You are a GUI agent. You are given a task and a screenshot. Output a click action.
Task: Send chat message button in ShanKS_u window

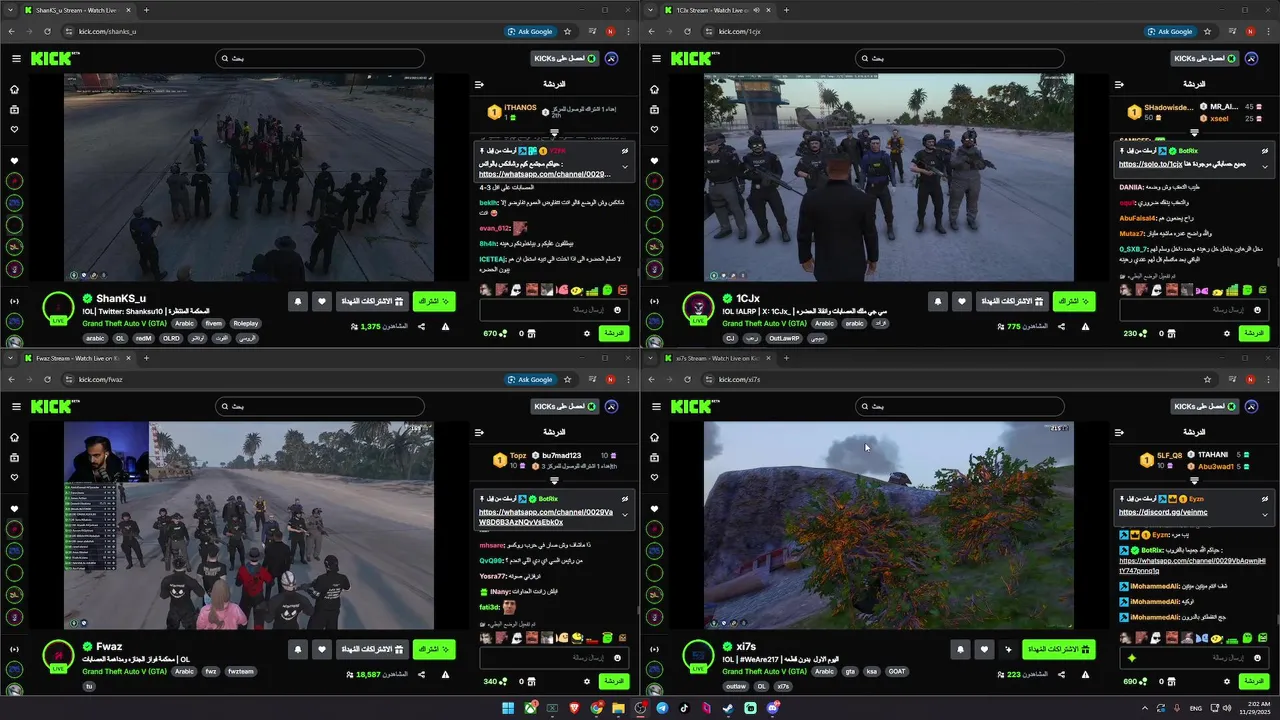click(x=613, y=333)
